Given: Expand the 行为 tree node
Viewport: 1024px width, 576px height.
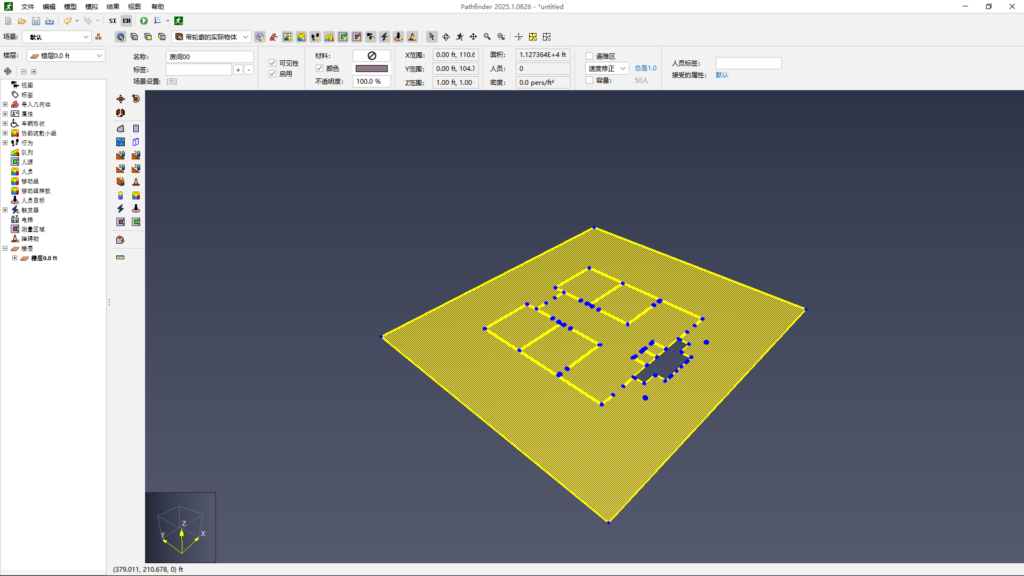Looking at the screenshot, I should click(x=5, y=143).
